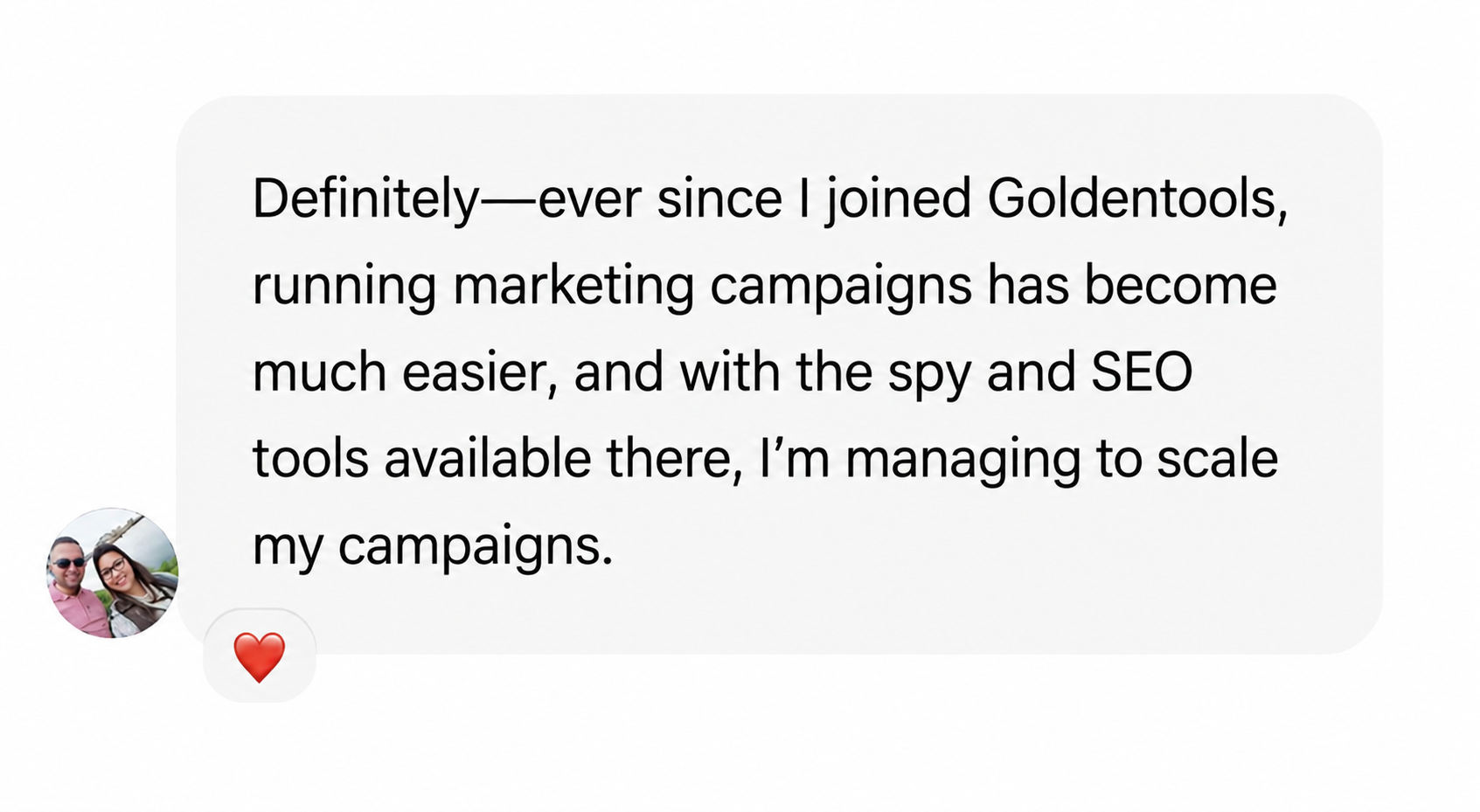Click the word easier in the message
The image size is (1480, 812).
pyautogui.click(x=479, y=373)
